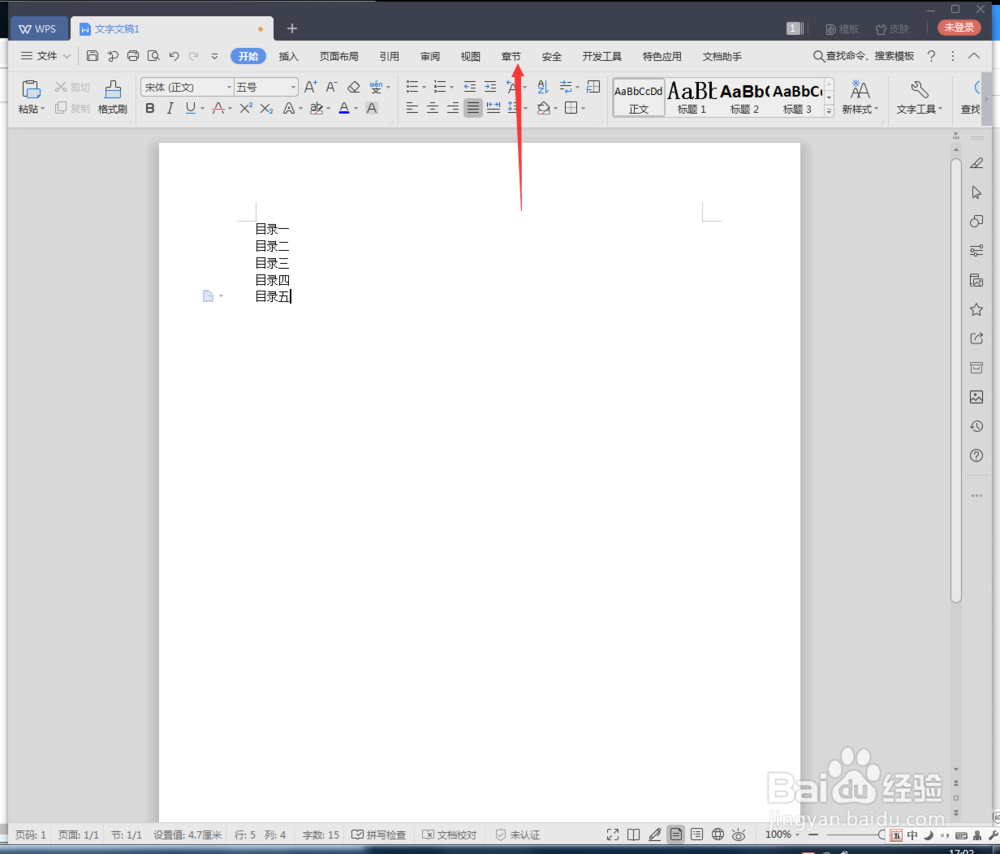This screenshot has height=854, width=1000.
Task: Toggle character shading (A) button
Action: click(372, 108)
